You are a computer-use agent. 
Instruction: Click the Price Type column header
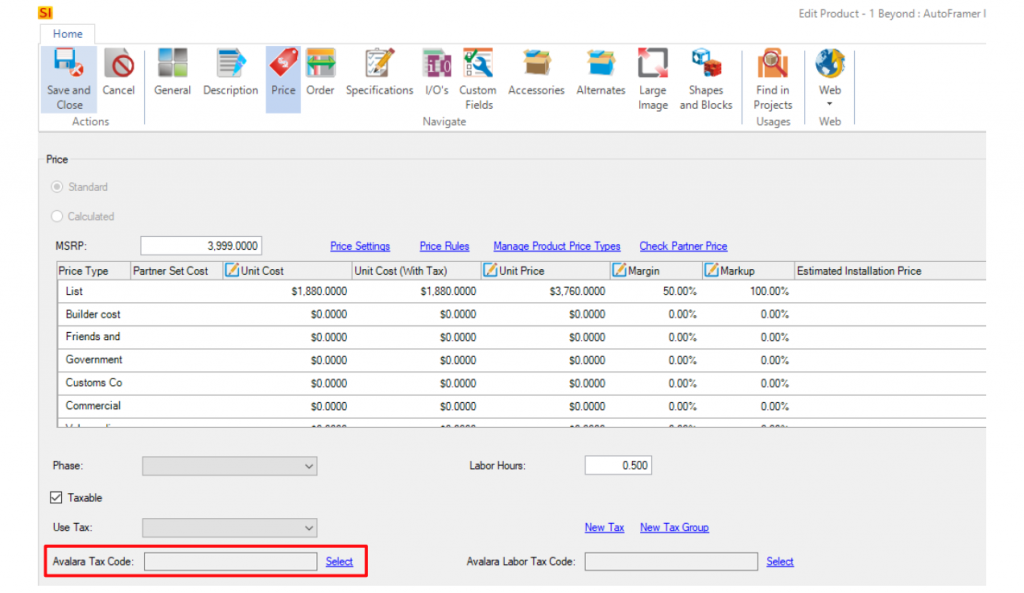click(x=93, y=270)
